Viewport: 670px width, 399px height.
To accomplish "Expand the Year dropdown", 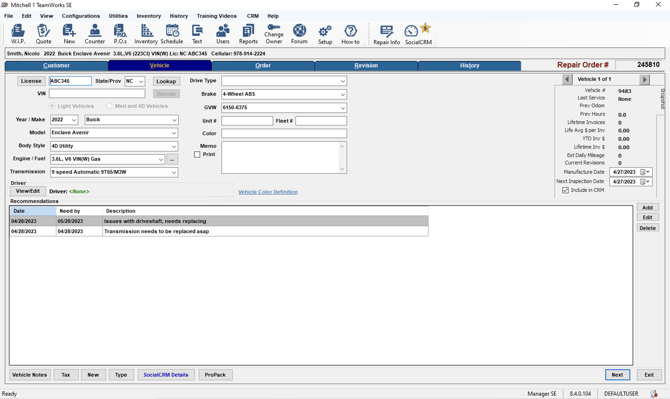I will (73, 120).
